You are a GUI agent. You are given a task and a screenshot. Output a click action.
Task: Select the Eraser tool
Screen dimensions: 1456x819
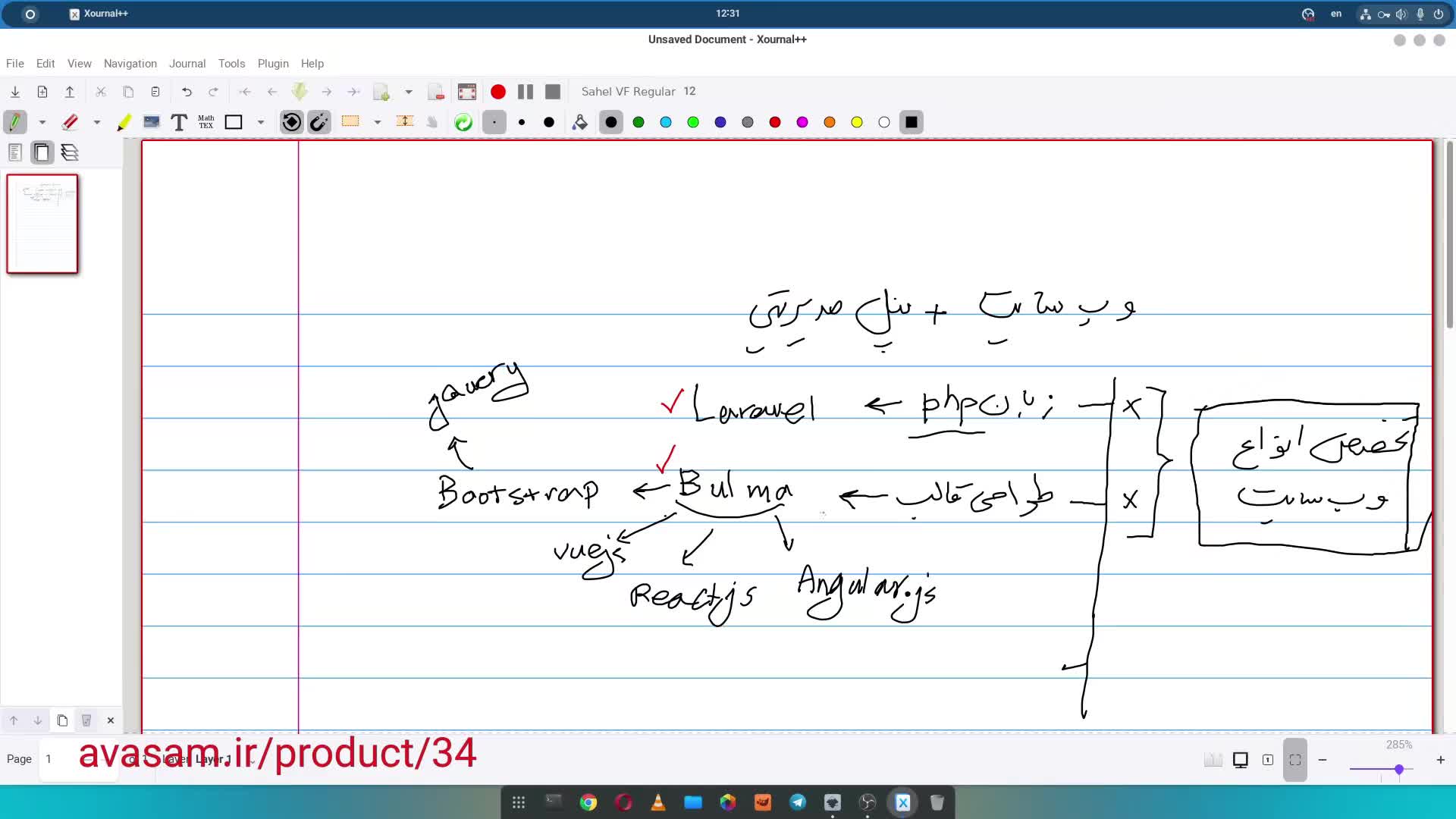[70, 122]
